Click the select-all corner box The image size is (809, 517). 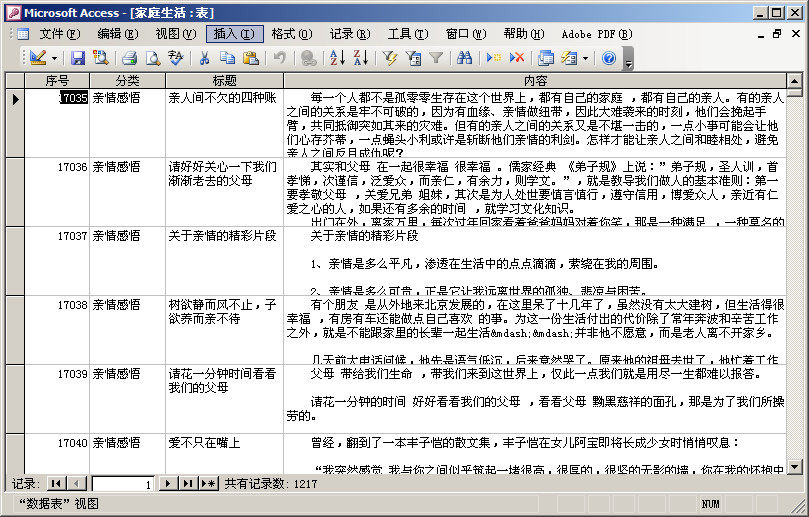click(15, 80)
